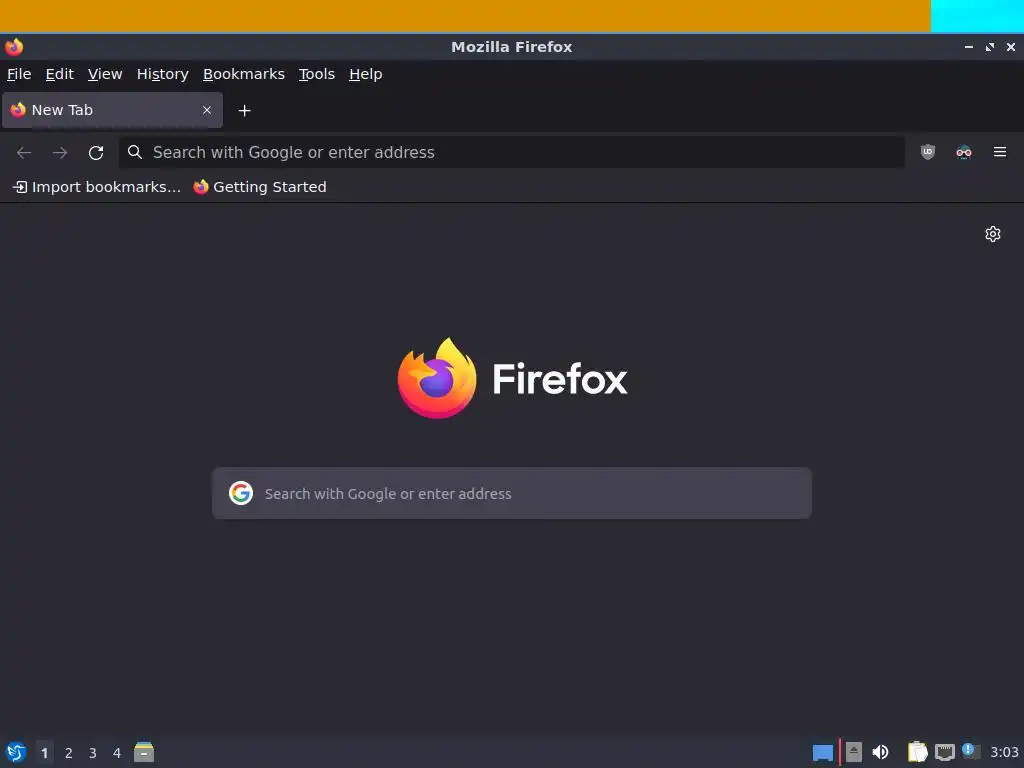Open the update notification tray icon
This screenshot has height=768, width=1024.
pyautogui.click(x=971, y=751)
